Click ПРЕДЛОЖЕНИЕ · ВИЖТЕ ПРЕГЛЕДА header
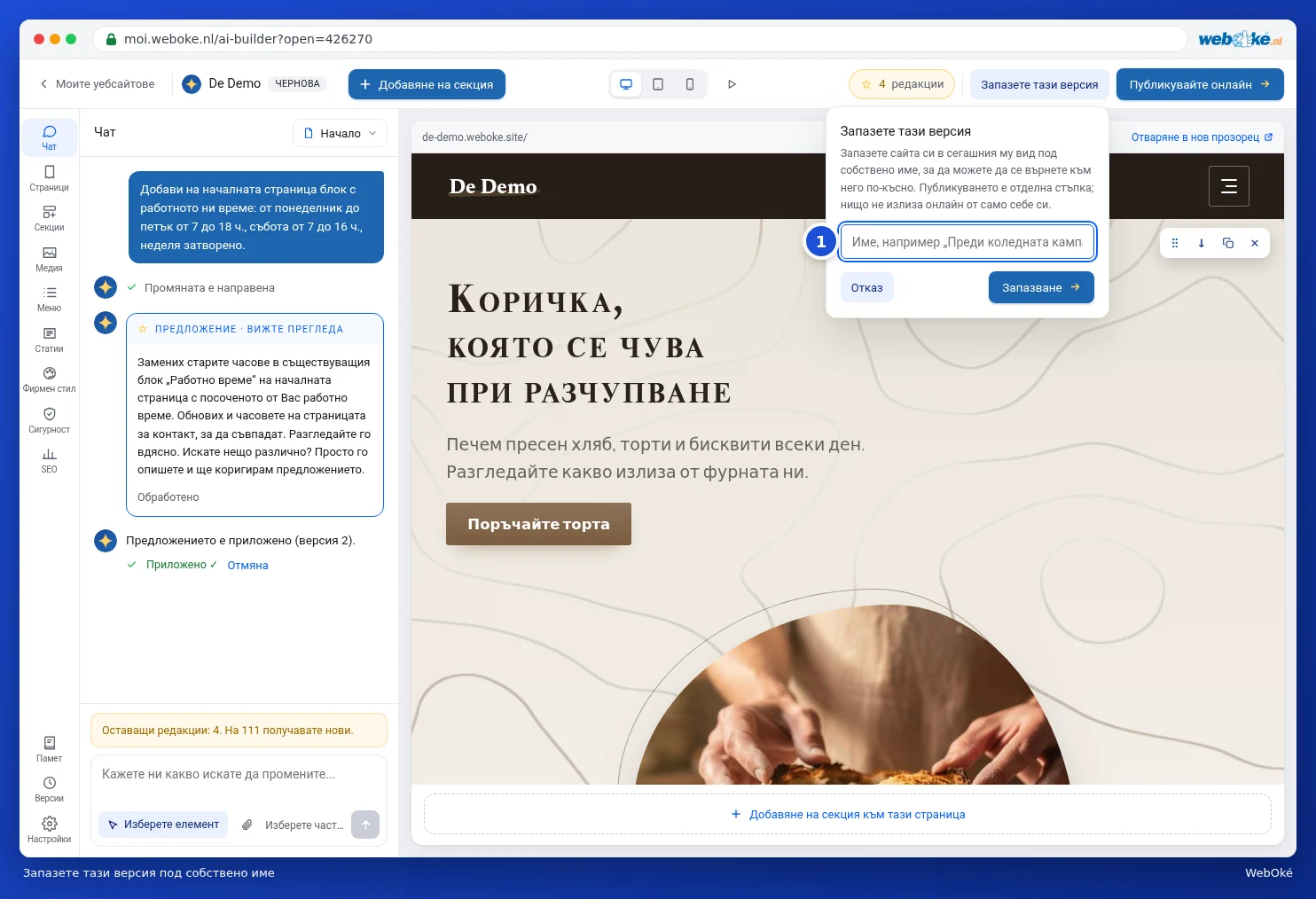Image resolution: width=1316 pixels, height=899 pixels. 248,329
